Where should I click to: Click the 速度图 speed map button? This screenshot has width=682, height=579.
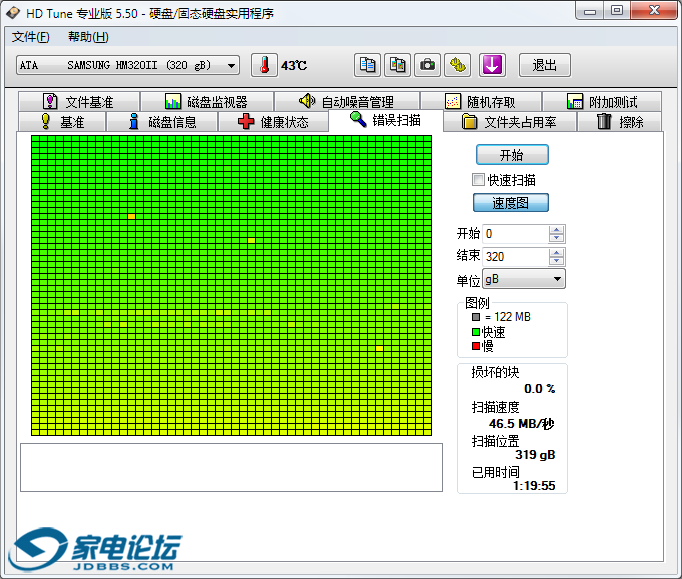[511, 203]
